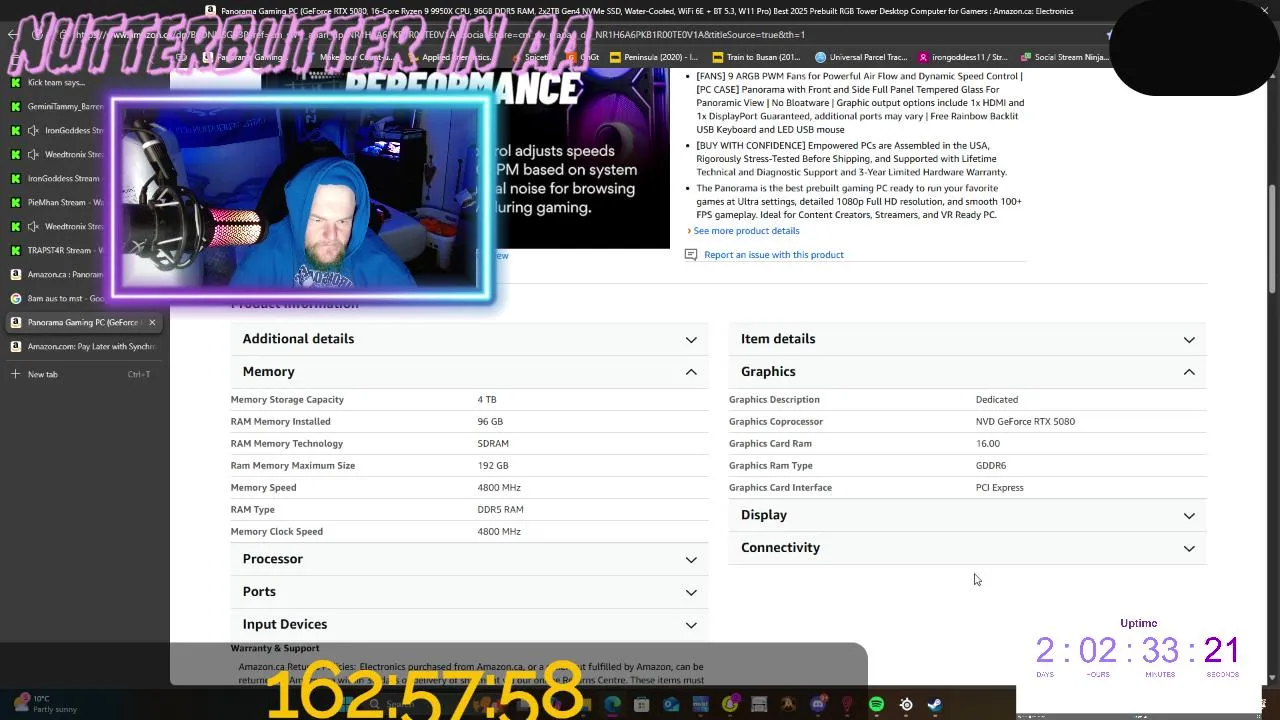Screen dimensions: 1280x720
Task: Open Steam from the taskbar
Action: tap(935, 704)
